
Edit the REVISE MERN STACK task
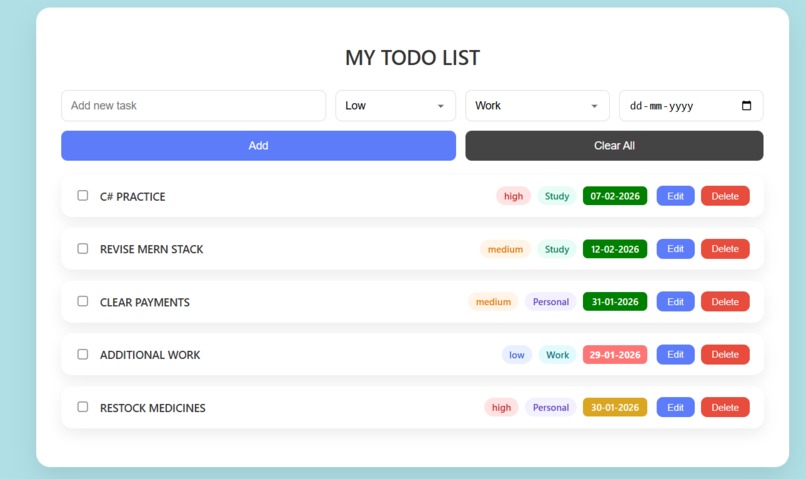675,249
